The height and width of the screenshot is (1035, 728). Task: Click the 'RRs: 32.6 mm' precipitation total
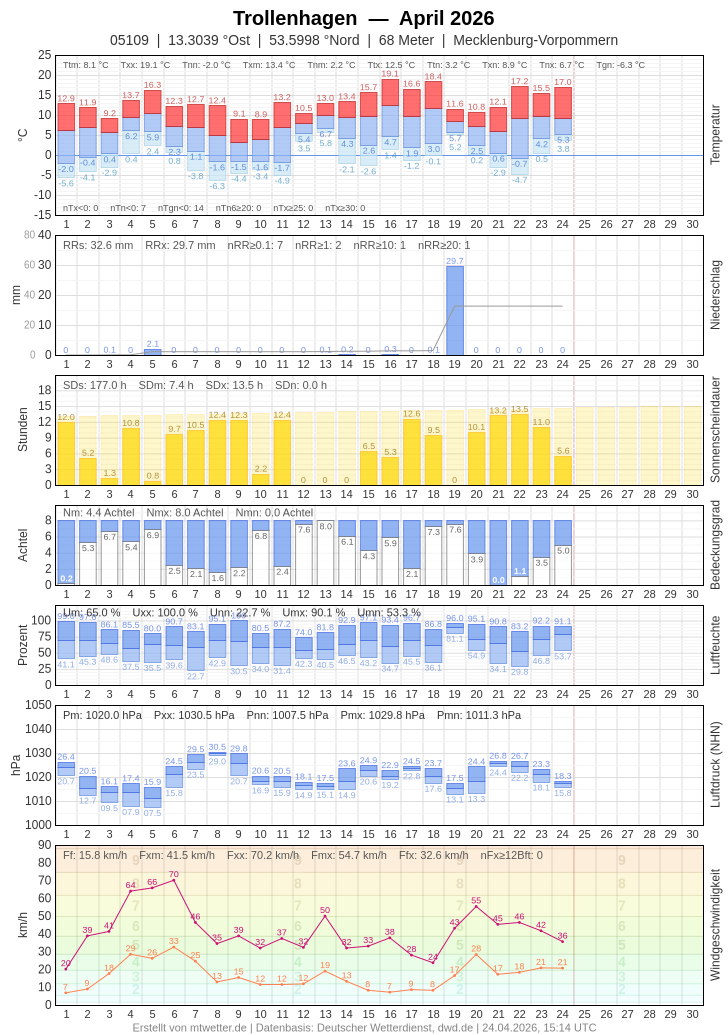tap(98, 245)
